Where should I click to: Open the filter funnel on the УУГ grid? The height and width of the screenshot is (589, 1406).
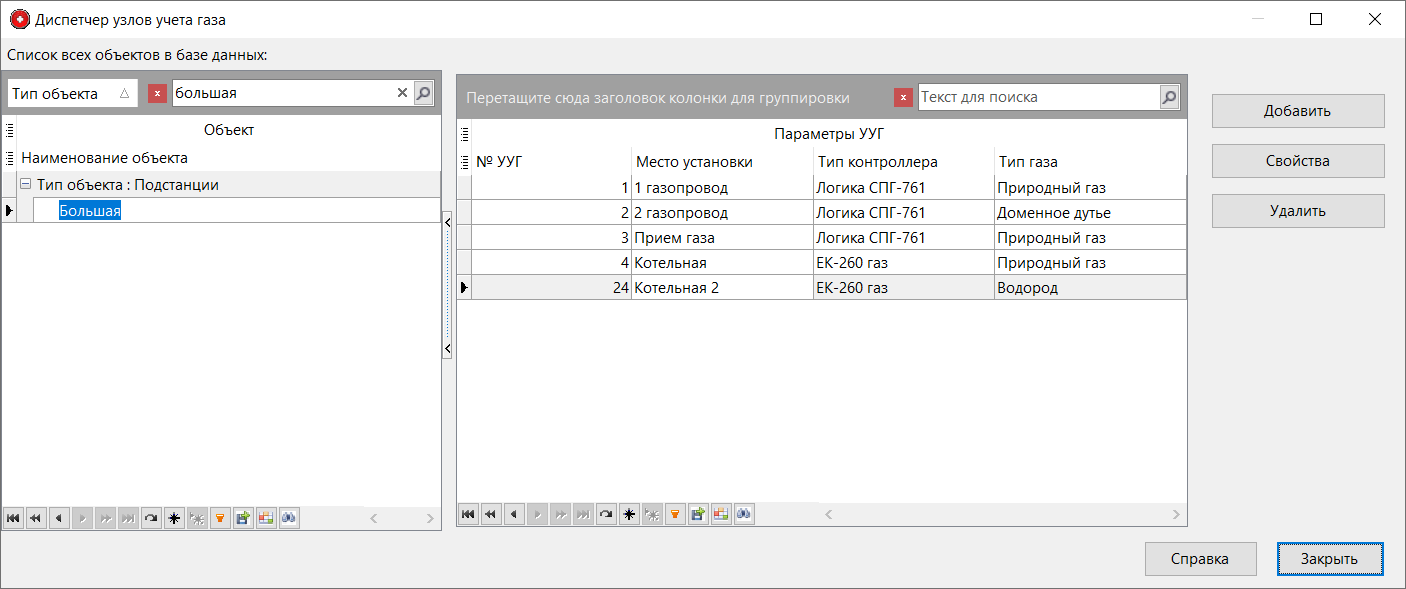tap(675, 513)
